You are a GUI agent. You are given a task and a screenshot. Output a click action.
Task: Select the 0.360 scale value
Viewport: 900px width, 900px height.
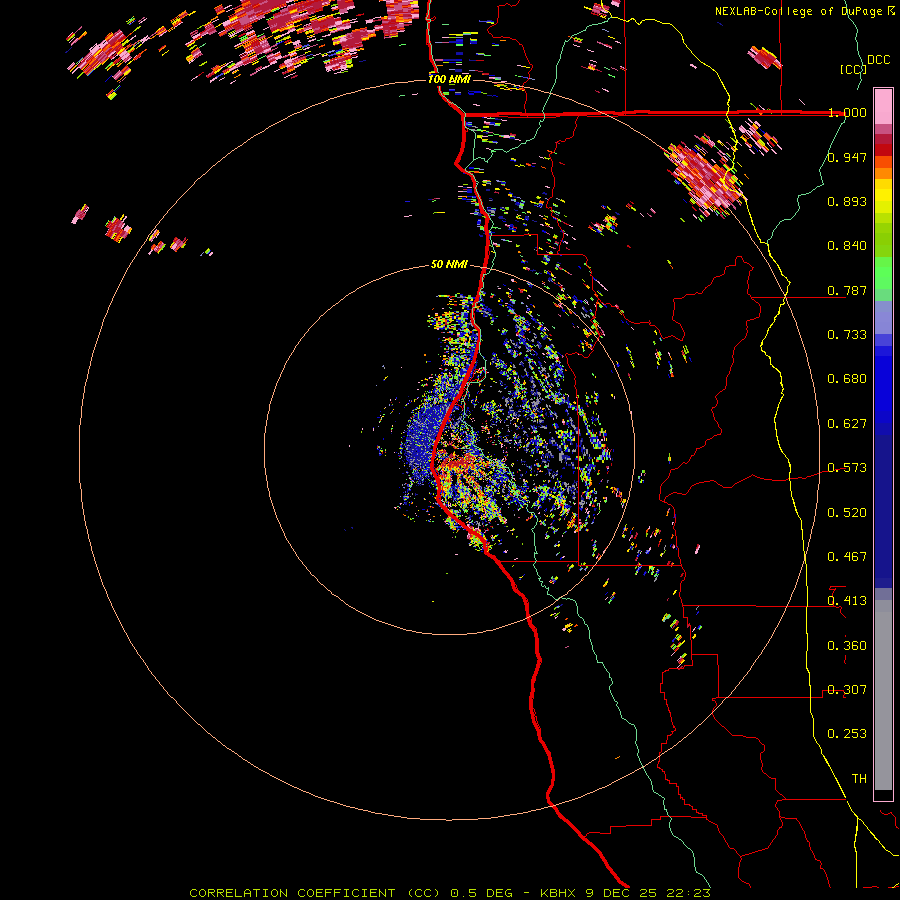[x=847, y=646]
